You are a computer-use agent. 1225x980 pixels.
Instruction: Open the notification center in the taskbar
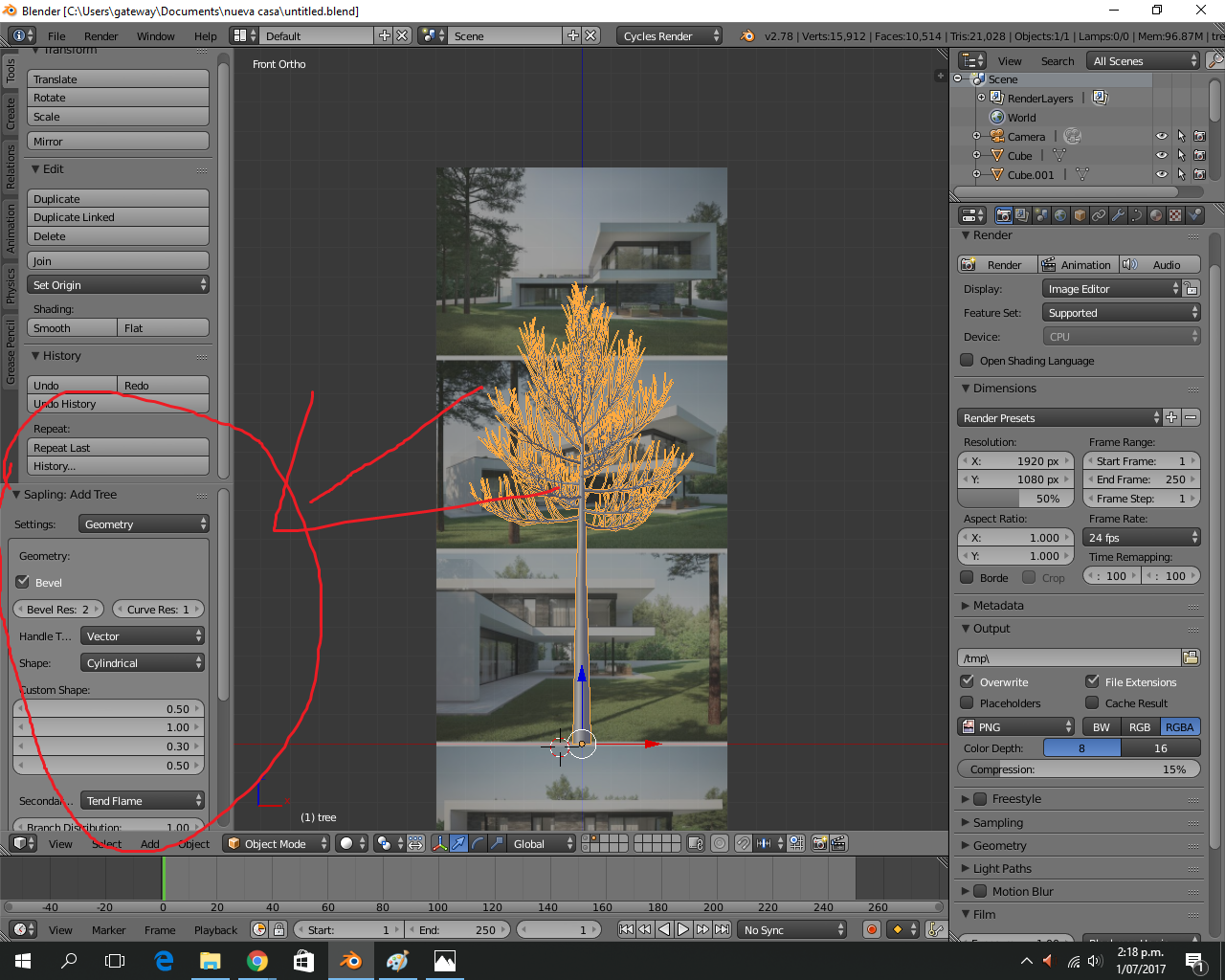[x=1194, y=961]
